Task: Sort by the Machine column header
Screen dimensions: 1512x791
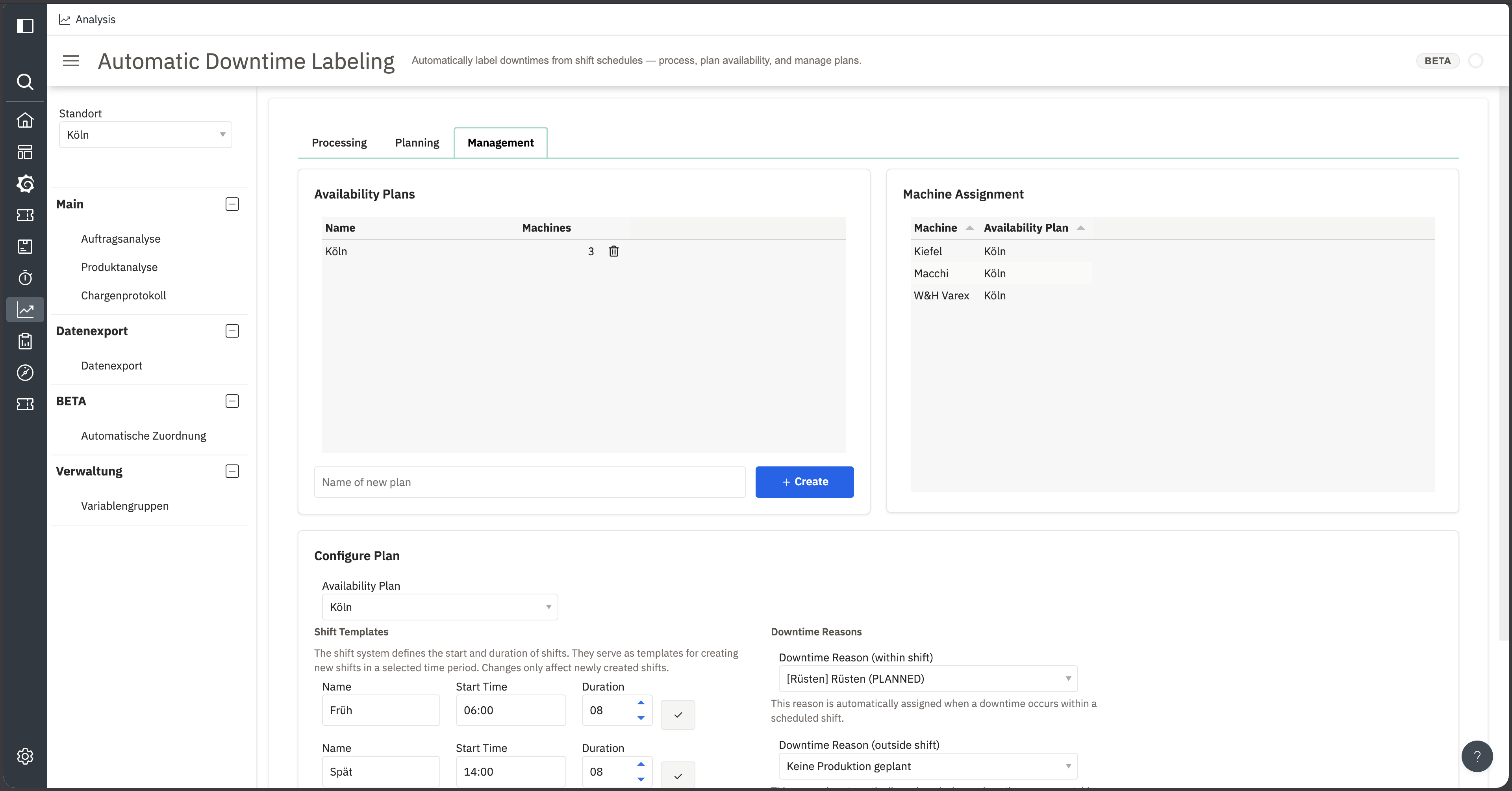Action: click(x=943, y=228)
